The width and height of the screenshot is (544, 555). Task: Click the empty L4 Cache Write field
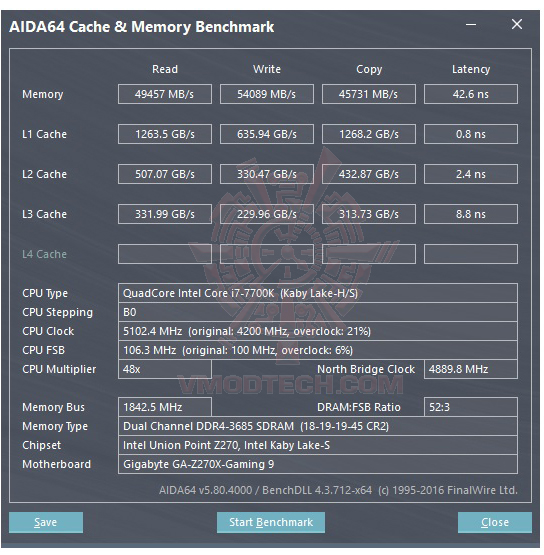267,254
